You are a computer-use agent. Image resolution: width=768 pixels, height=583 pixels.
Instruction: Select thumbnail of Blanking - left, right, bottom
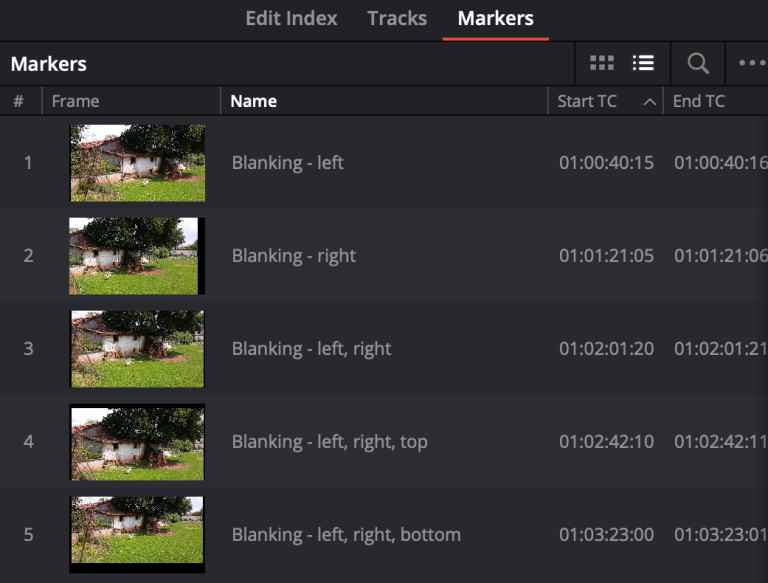pos(137,535)
